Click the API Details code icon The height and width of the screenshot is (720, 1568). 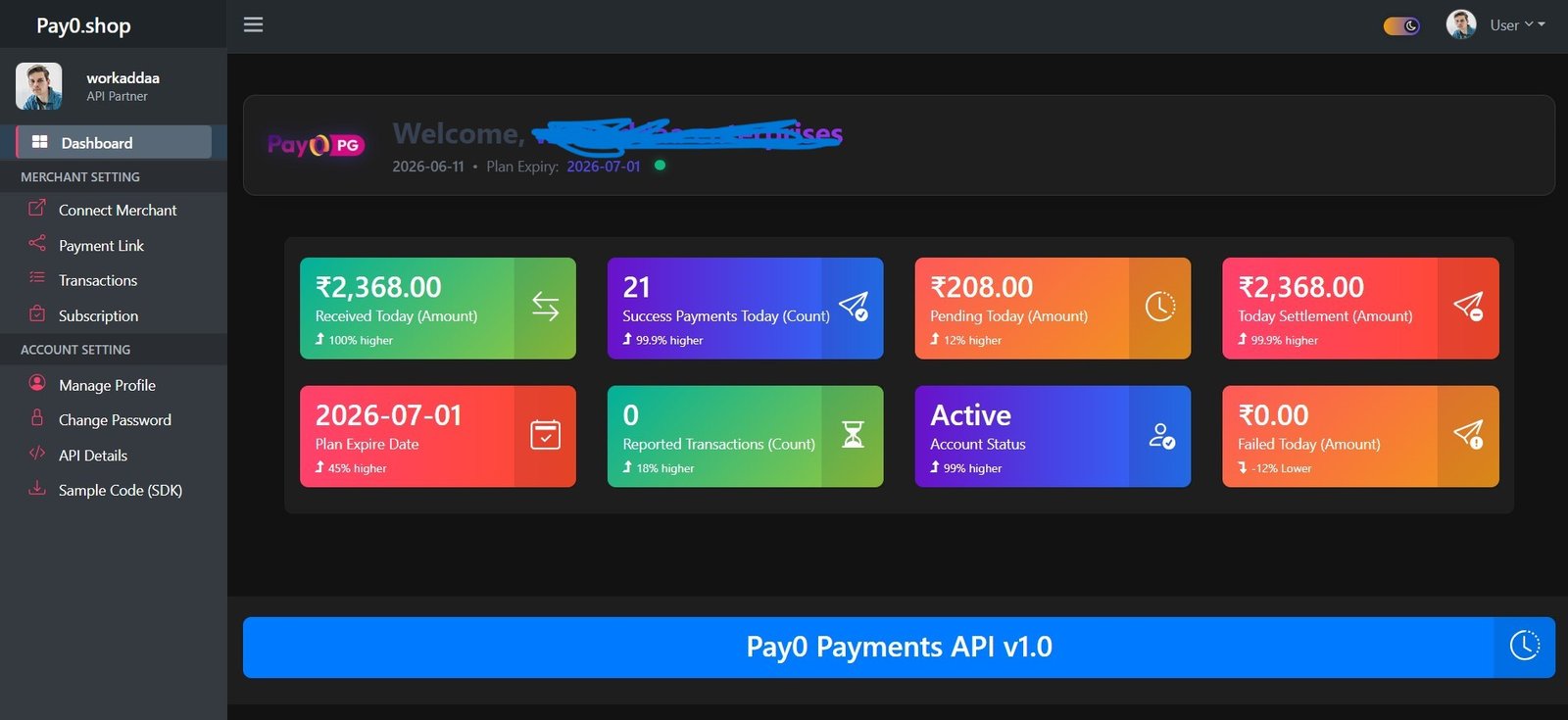[37, 453]
